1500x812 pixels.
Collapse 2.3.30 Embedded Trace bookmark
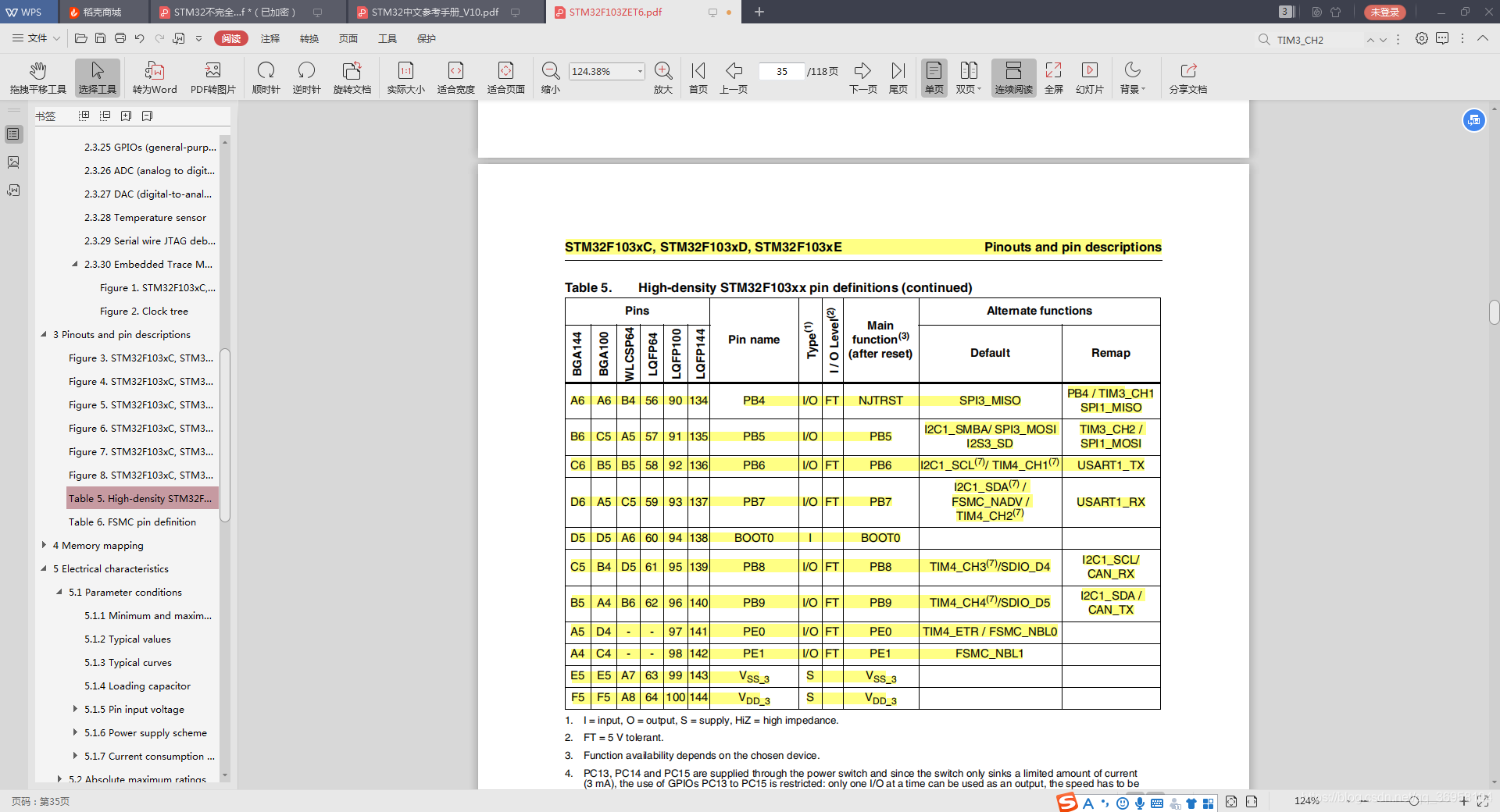(75, 264)
